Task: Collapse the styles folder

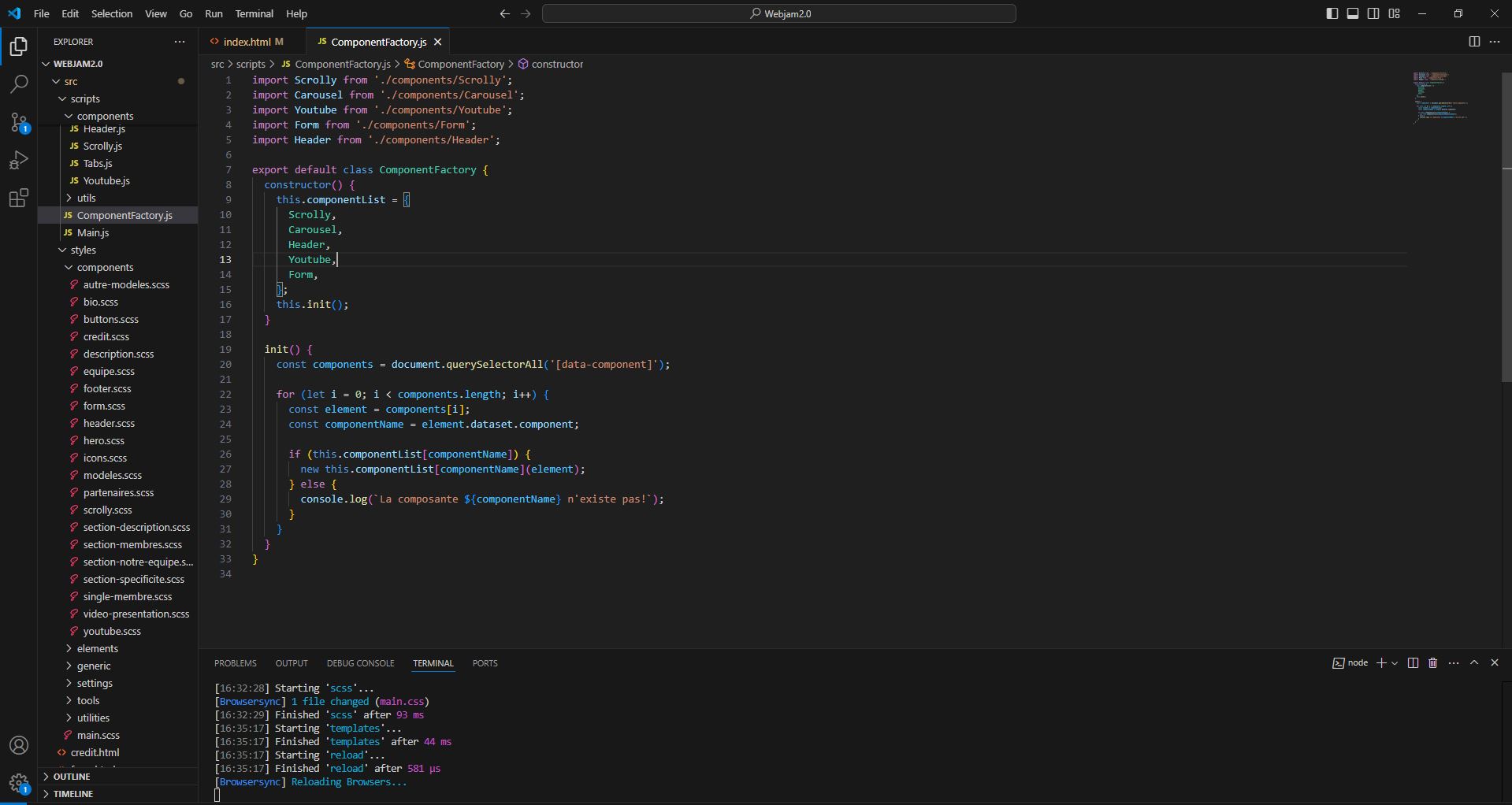Action: click(x=118, y=250)
